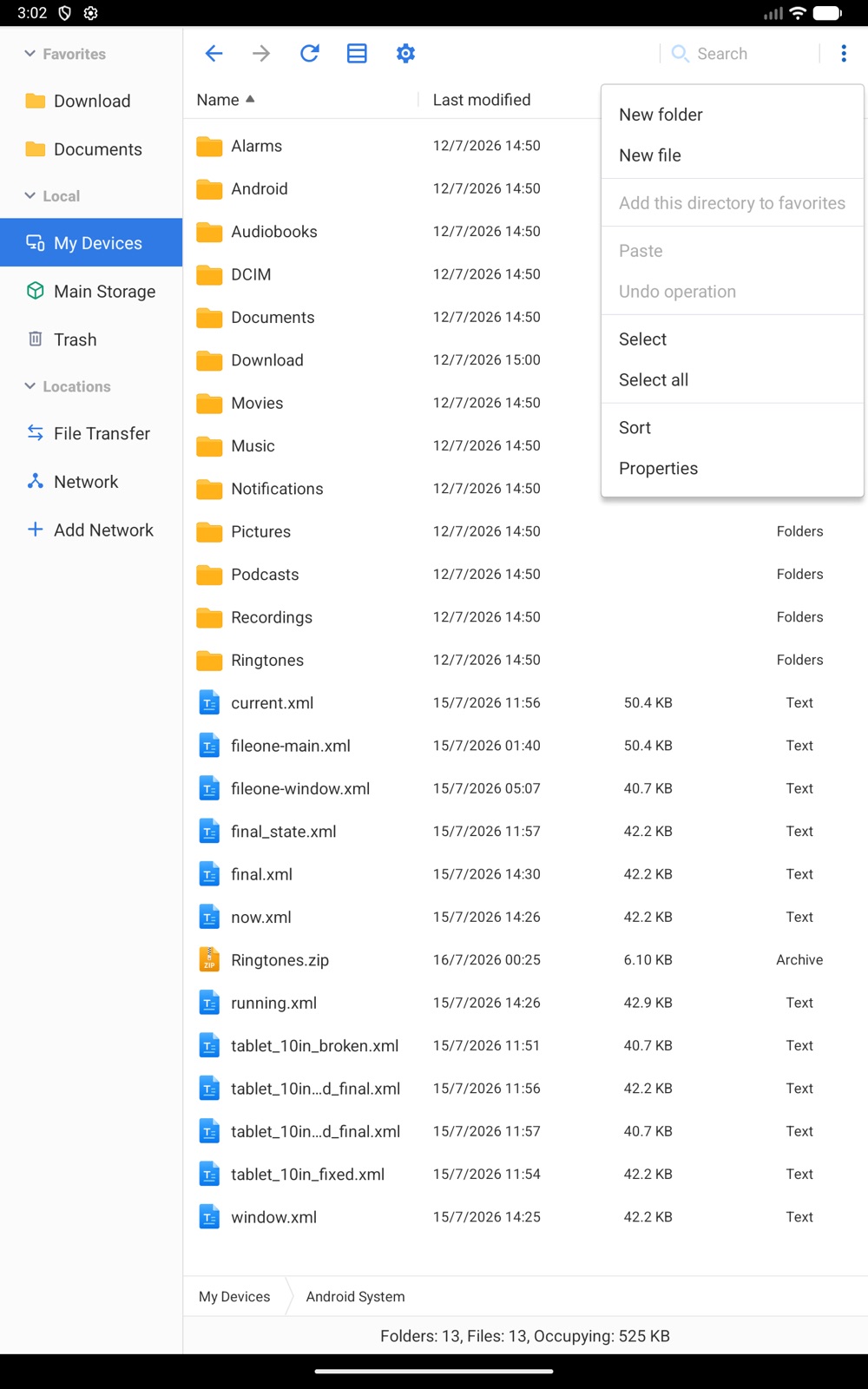The height and width of the screenshot is (1389, 868).
Task: Click the Search field
Action: coord(740,54)
